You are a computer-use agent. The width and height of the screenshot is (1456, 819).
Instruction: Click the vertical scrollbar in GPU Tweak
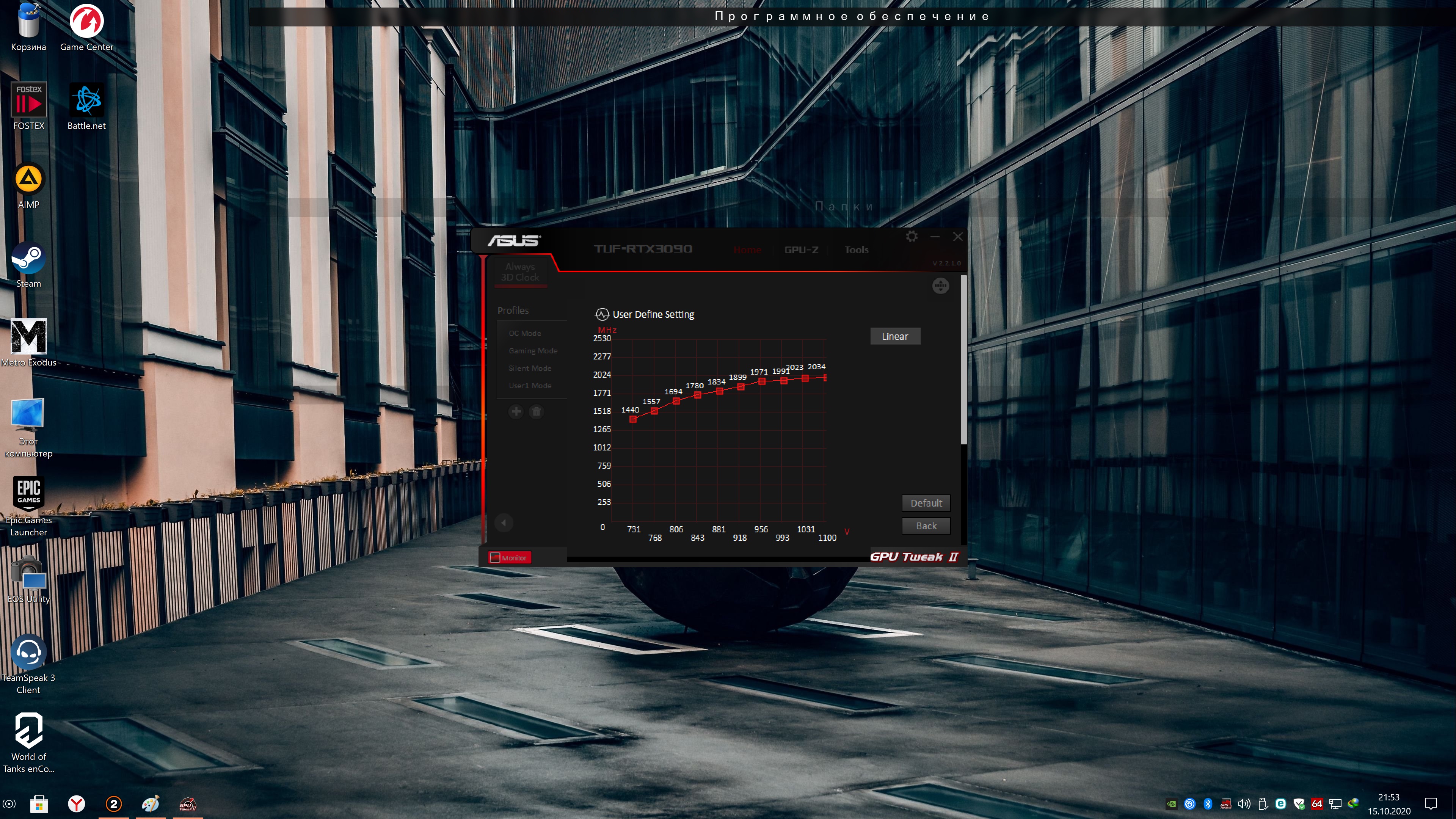tap(963, 359)
